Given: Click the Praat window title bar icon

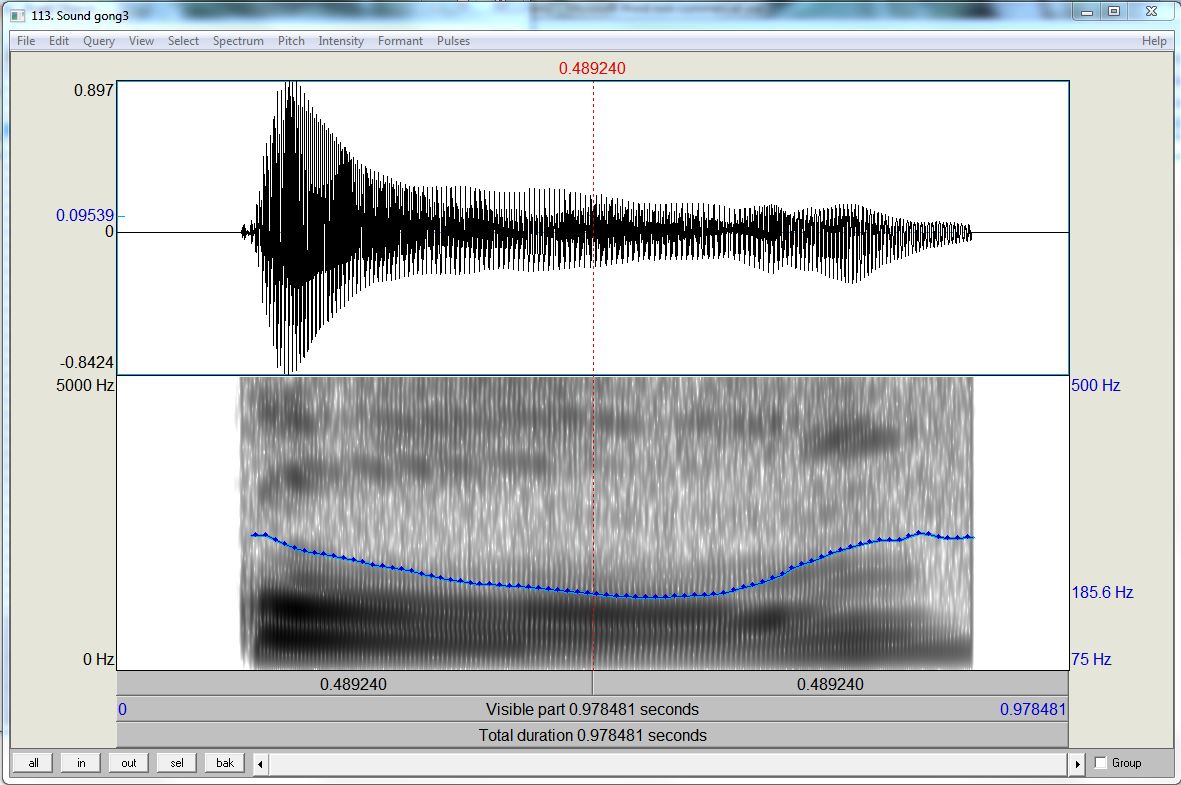Looking at the screenshot, I should point(17,15).
